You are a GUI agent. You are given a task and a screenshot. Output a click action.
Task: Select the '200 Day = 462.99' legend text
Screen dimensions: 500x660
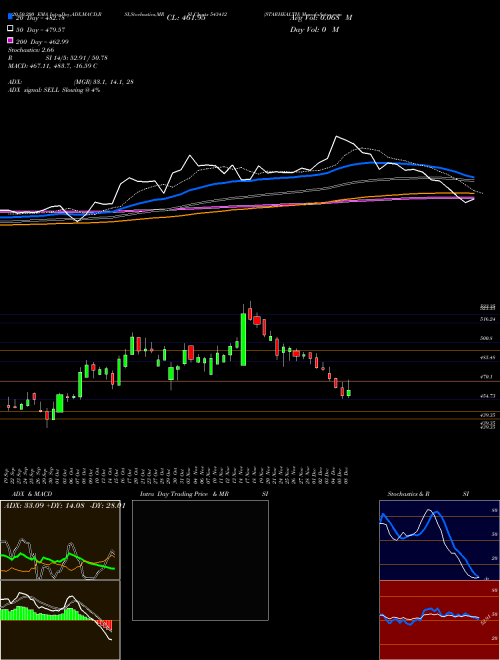point(43,42)
